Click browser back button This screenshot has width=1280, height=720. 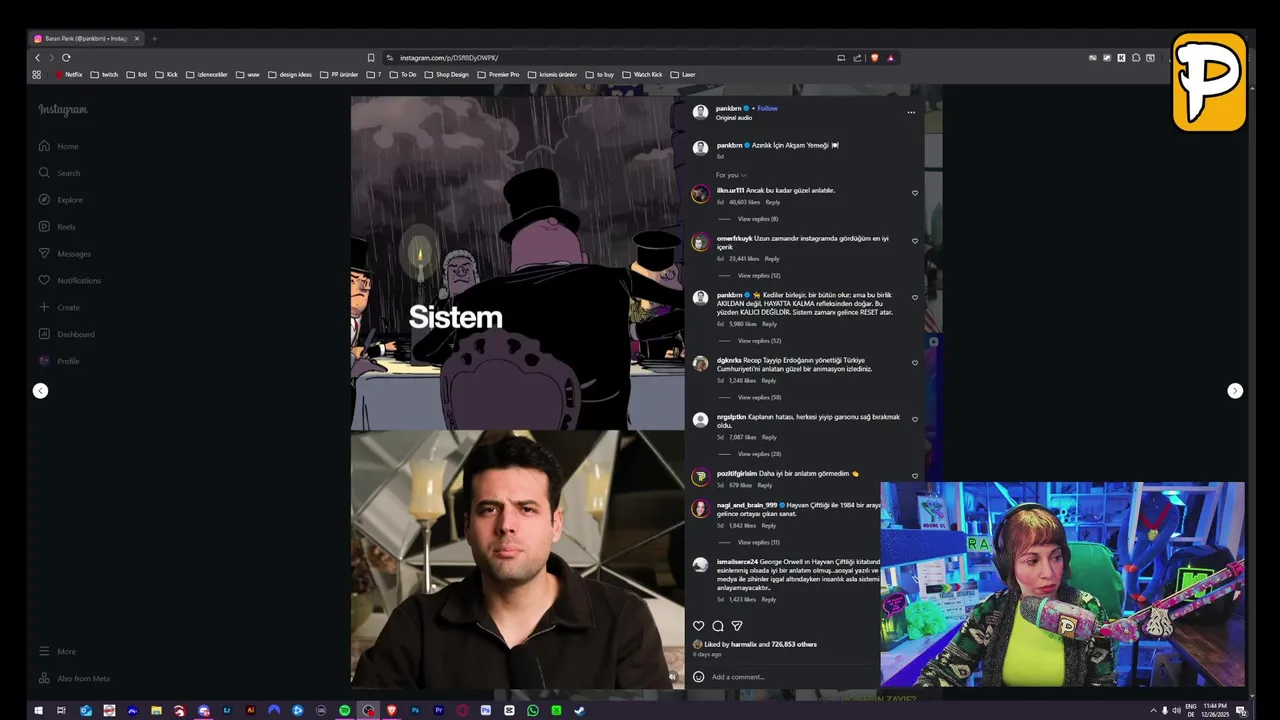pos(37,58)
